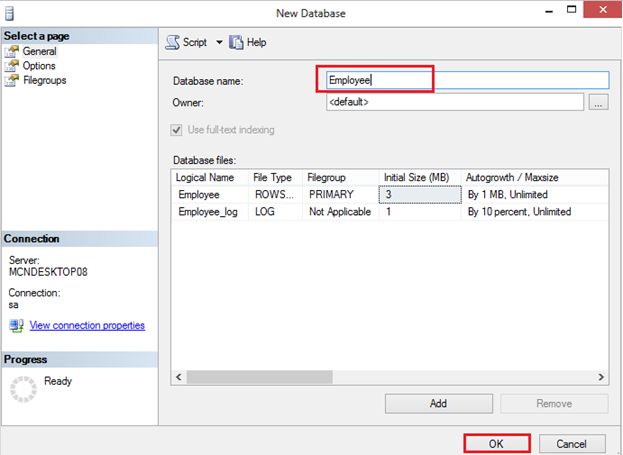Close the New Database window
Screen dimensions: 623x455
pos(602,9)
